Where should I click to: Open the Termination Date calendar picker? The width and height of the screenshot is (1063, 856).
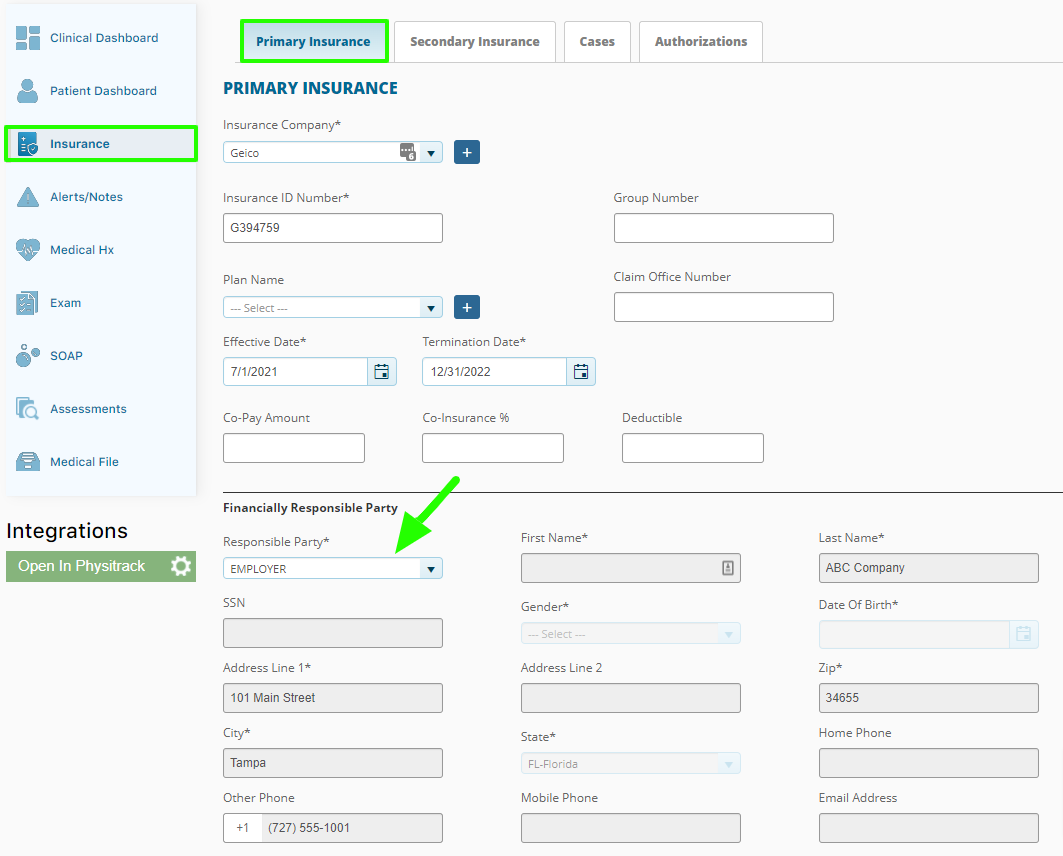tap(581, 371)
